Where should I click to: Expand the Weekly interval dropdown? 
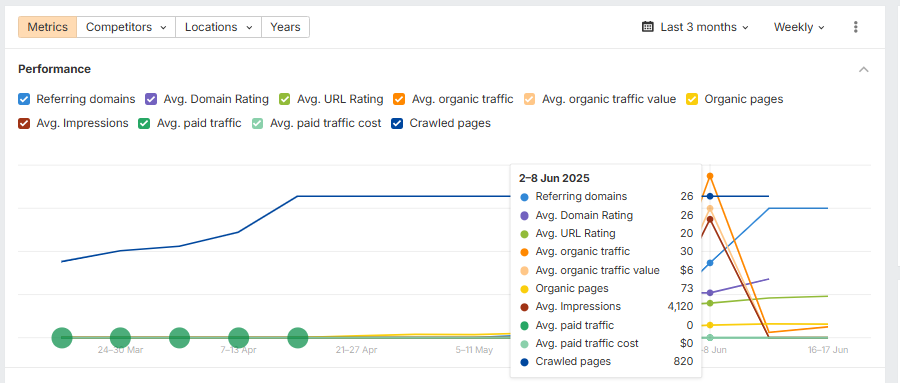point(799,27)
